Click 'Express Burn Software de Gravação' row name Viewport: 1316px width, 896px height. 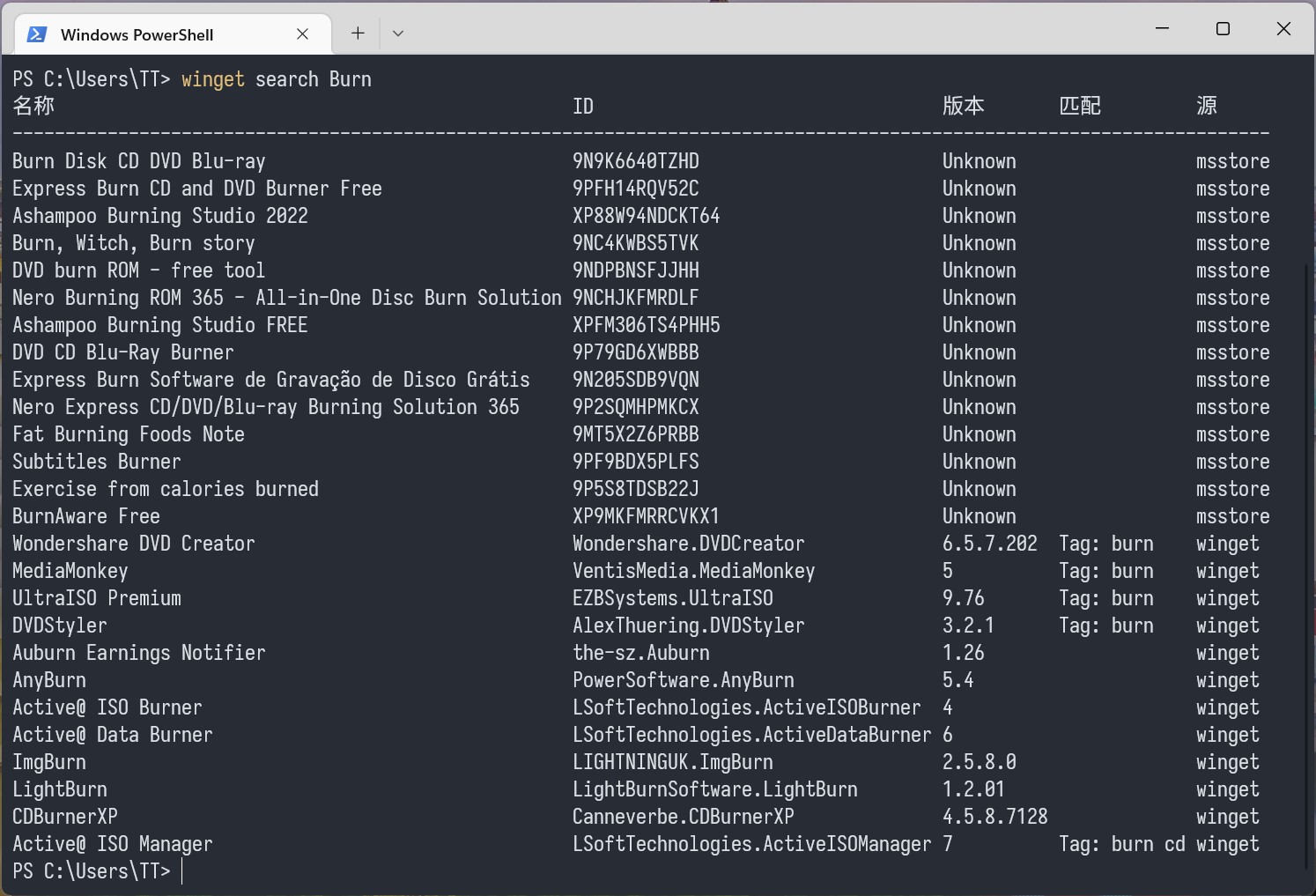[271, 380]
